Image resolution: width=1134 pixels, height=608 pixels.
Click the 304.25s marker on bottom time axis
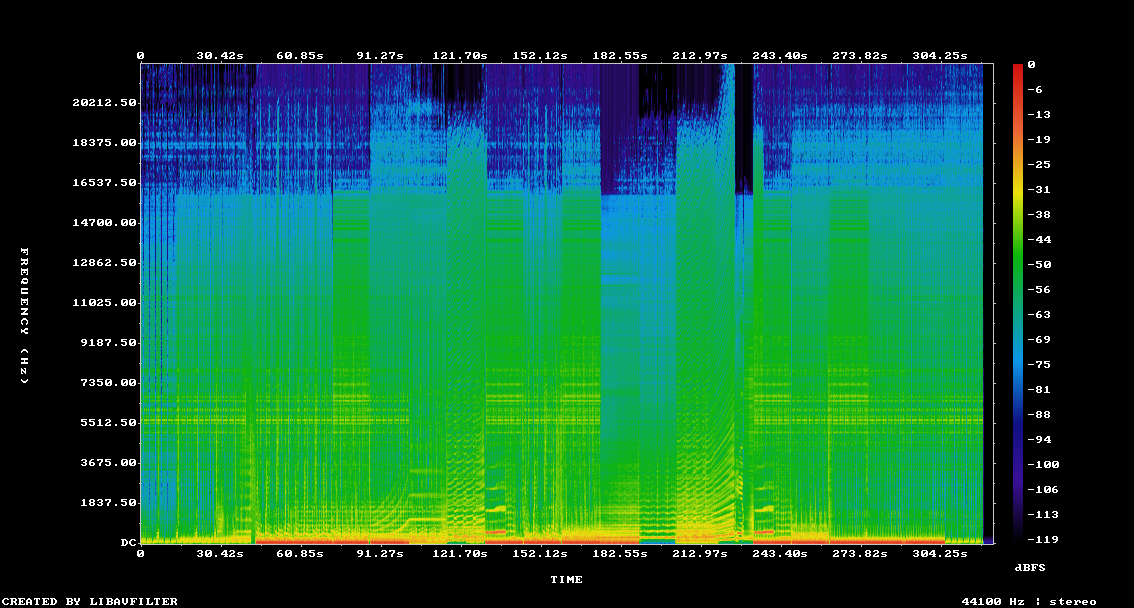(x=942, y=553)
